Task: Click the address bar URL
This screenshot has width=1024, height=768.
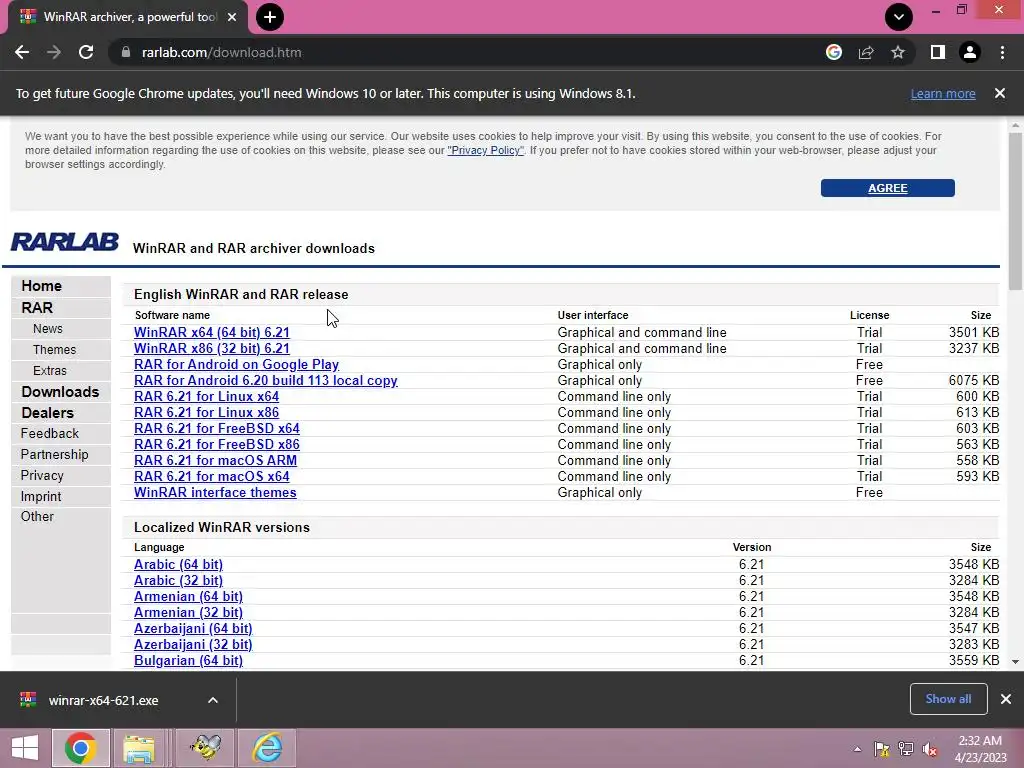Action: tap(221, 52)
